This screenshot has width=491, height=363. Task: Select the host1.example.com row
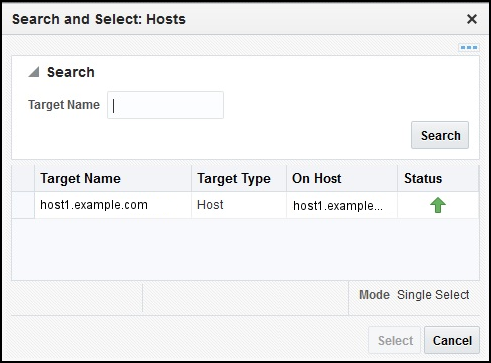point(245,205)
